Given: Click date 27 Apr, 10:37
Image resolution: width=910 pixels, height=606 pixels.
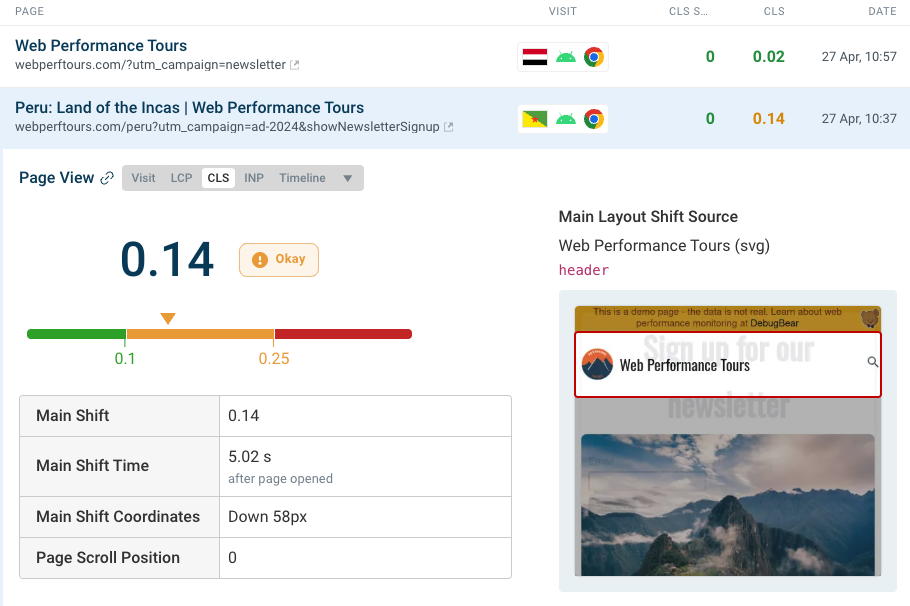Looking at the screenshot, I should [x=859, y=119].
